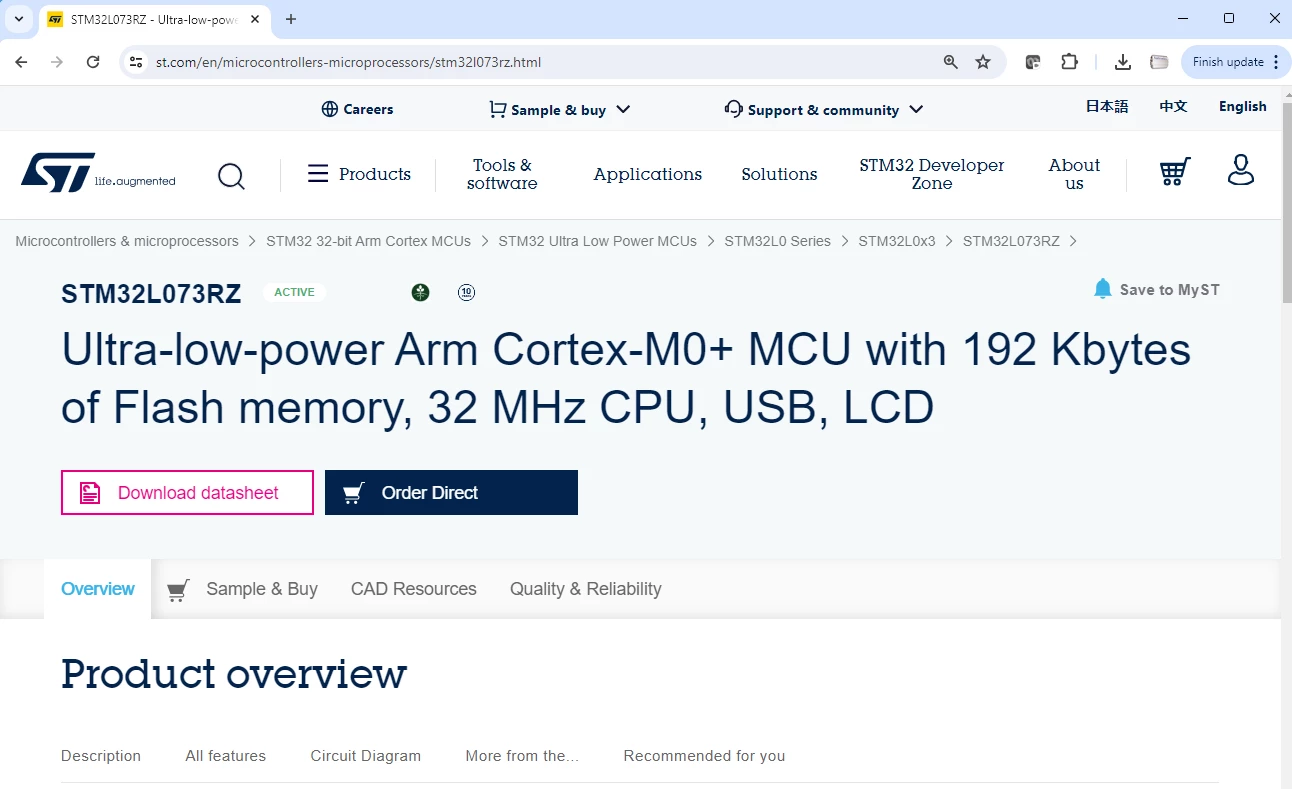The width and height of the screenshot is (1292, 789).
Task: Open the user account profile icon
Action: 1241,169
